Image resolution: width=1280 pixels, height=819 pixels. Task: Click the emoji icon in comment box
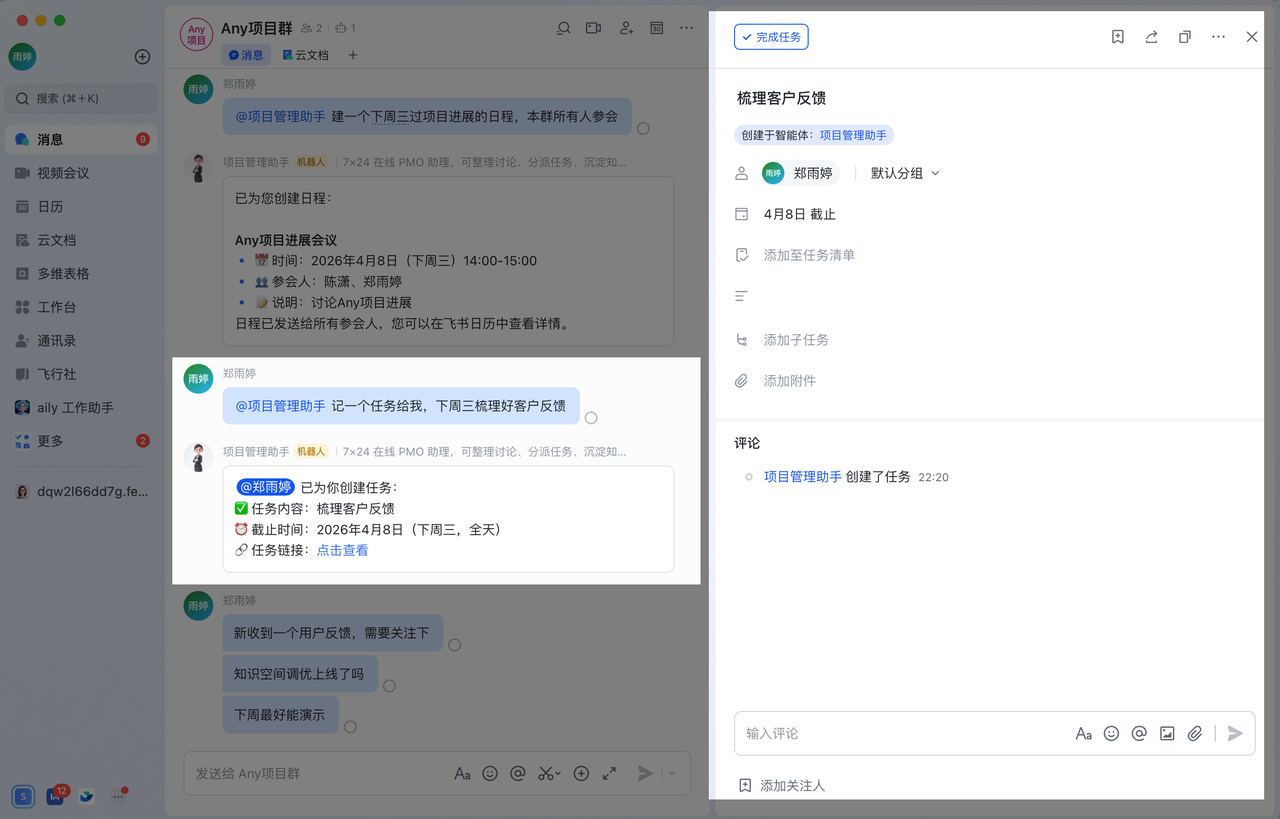1111,734
